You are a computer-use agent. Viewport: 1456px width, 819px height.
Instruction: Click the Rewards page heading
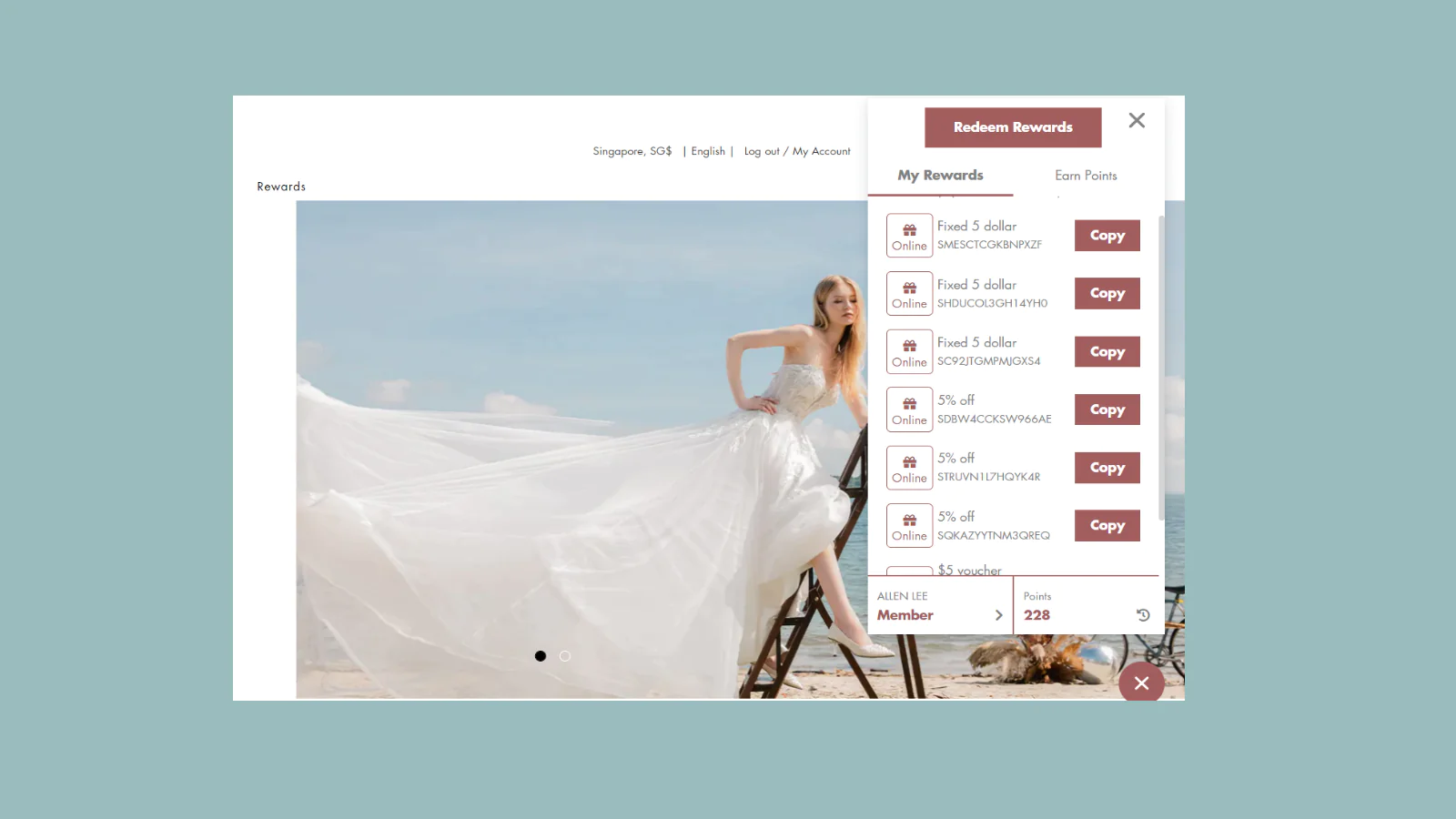click(x=281, y=187)
